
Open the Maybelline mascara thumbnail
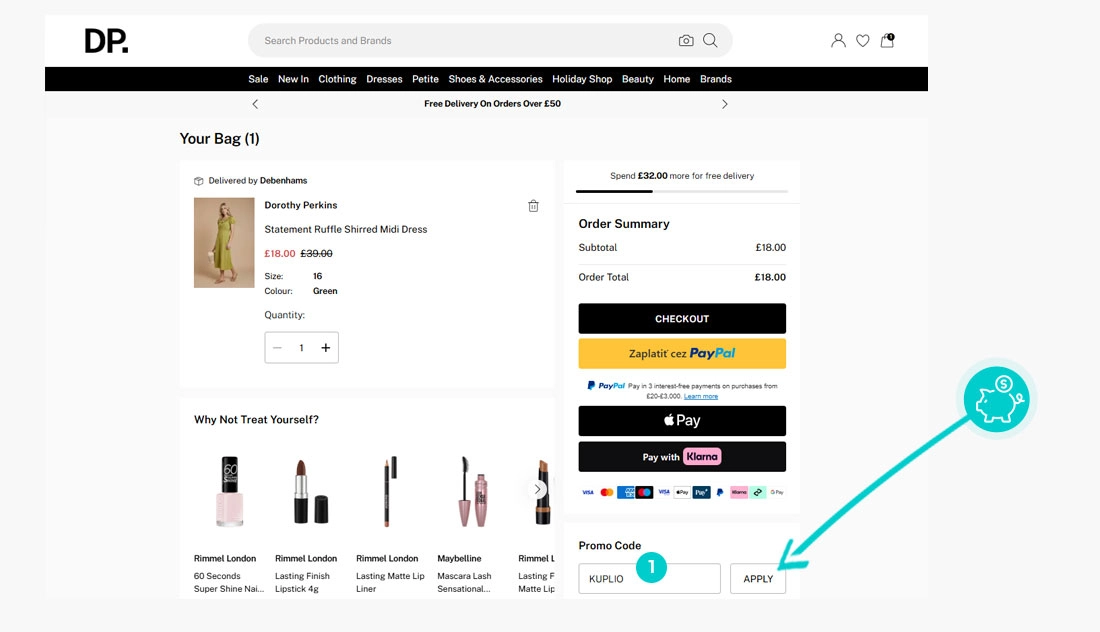tap(473, 491)
